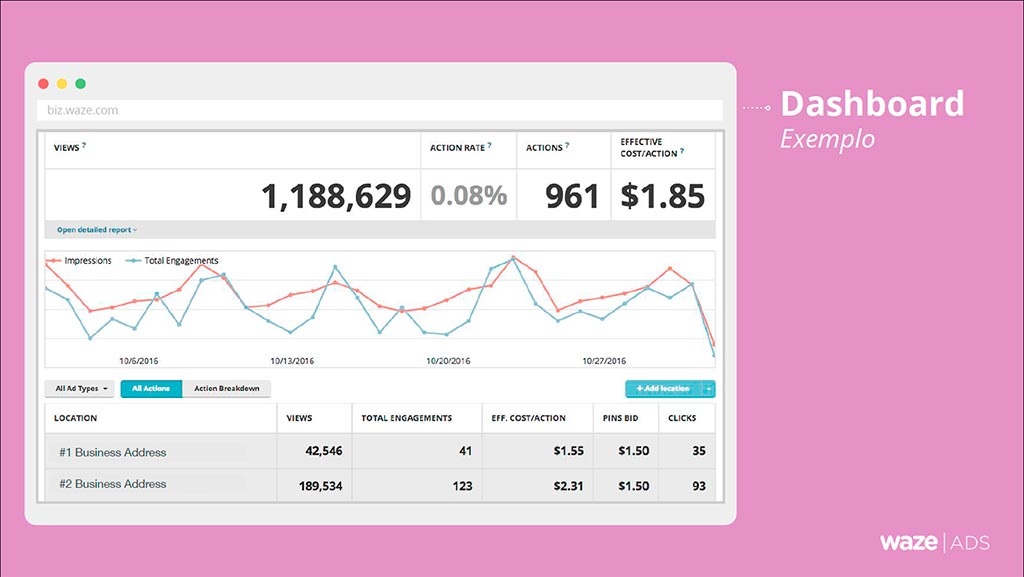Click the 1,188,629 total views value
This screenshot has height=577, width=1024.
[336, 196]
